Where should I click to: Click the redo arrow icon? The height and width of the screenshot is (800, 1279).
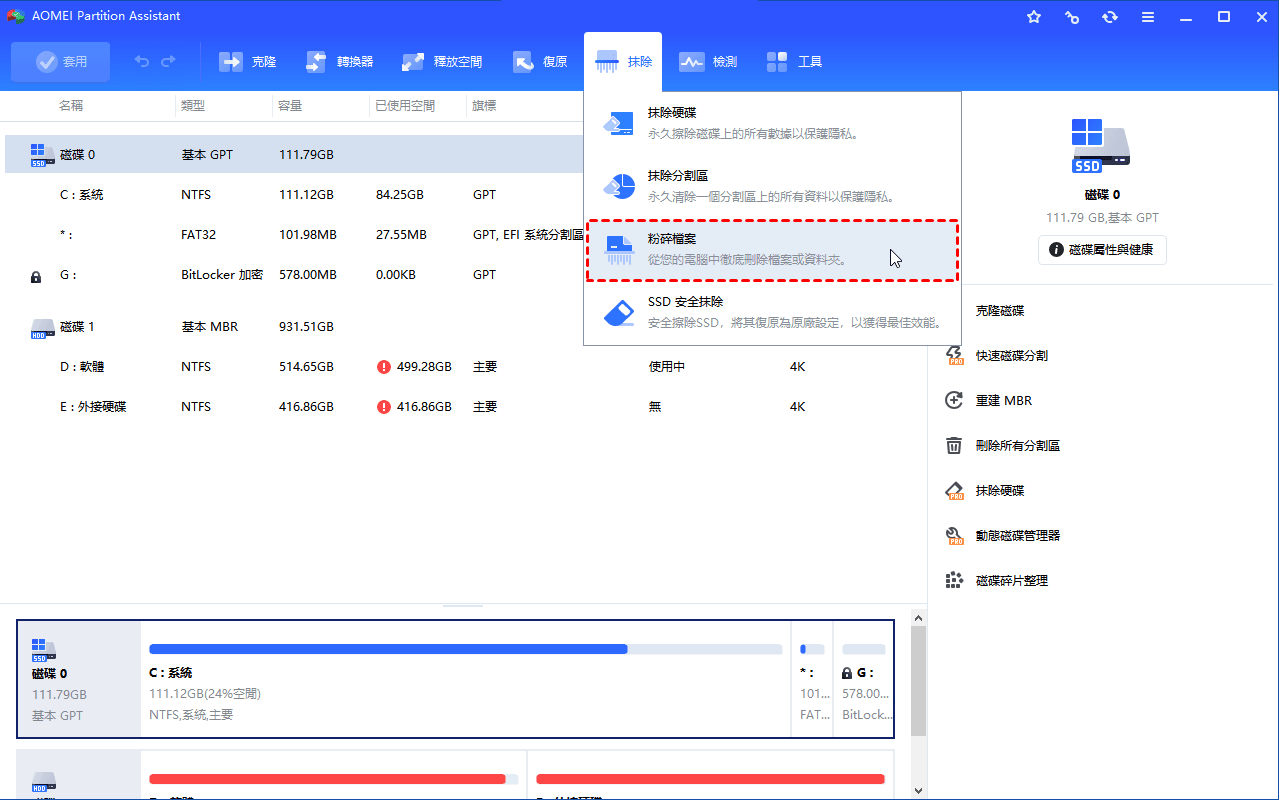[168, 62]
